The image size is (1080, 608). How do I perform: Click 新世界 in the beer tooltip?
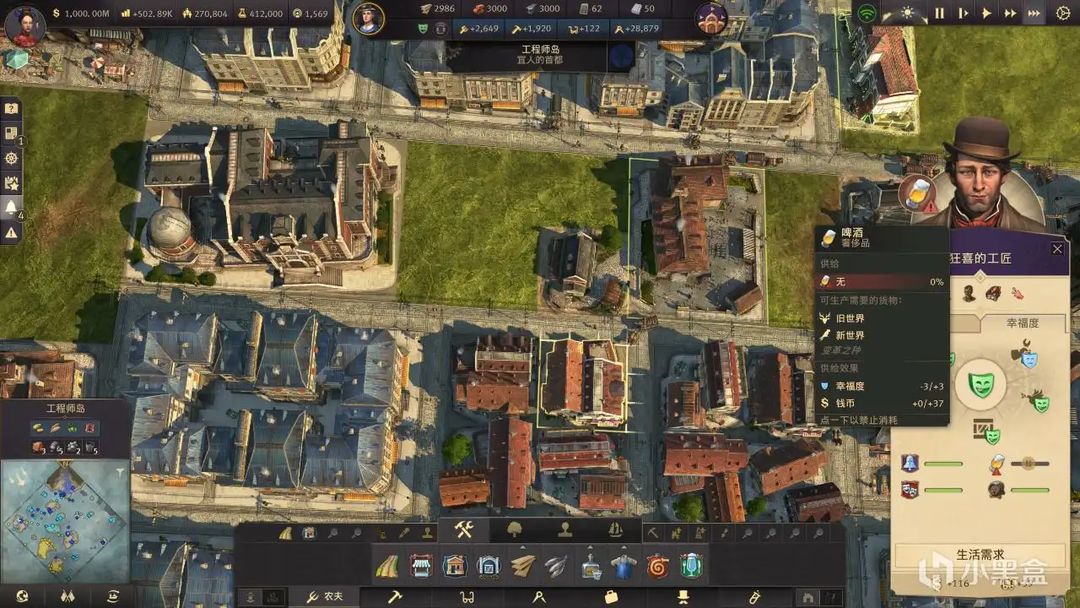click(x=850, y=335)
